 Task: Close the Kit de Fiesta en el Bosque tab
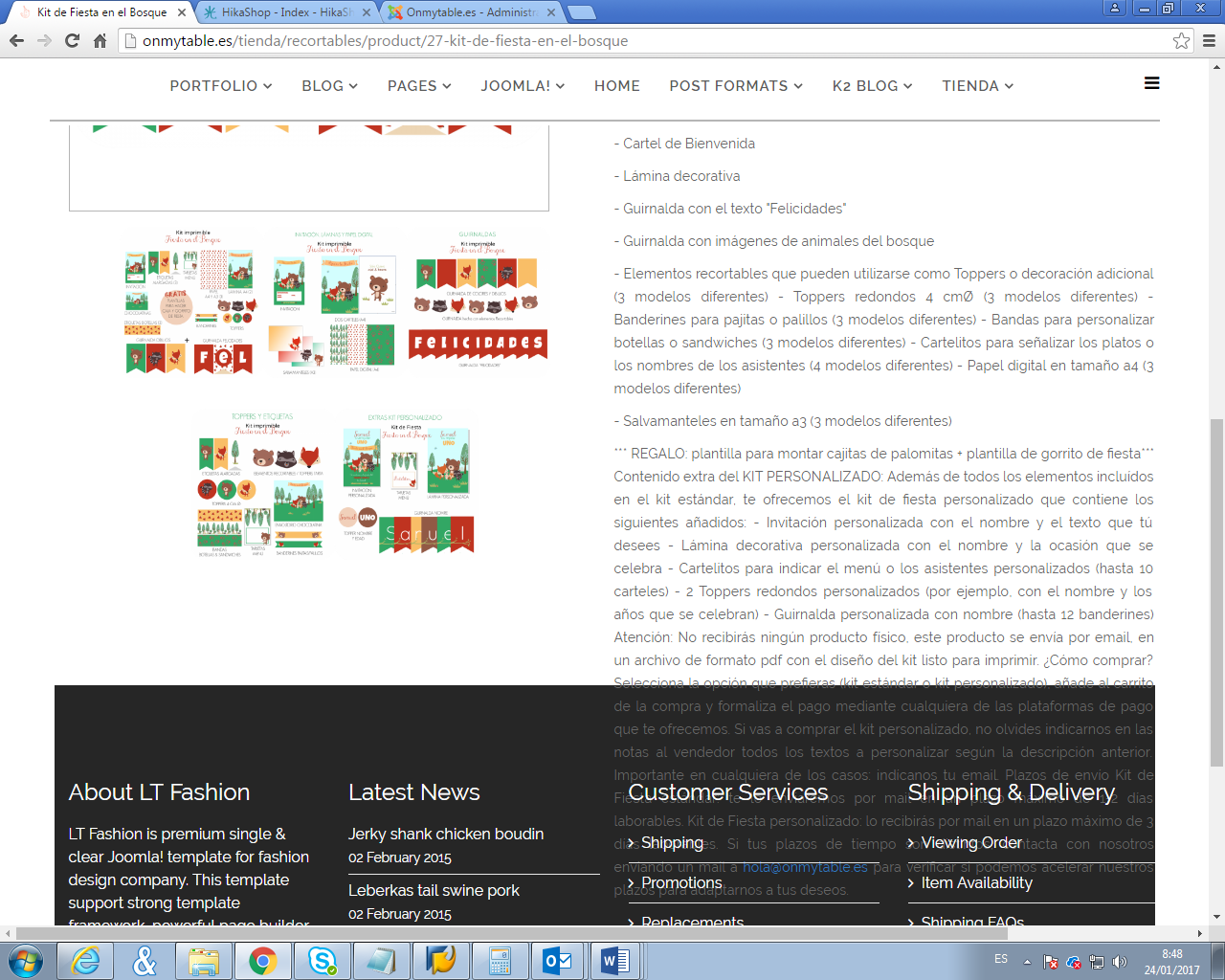pyautogui.click(x=182, y=12)
